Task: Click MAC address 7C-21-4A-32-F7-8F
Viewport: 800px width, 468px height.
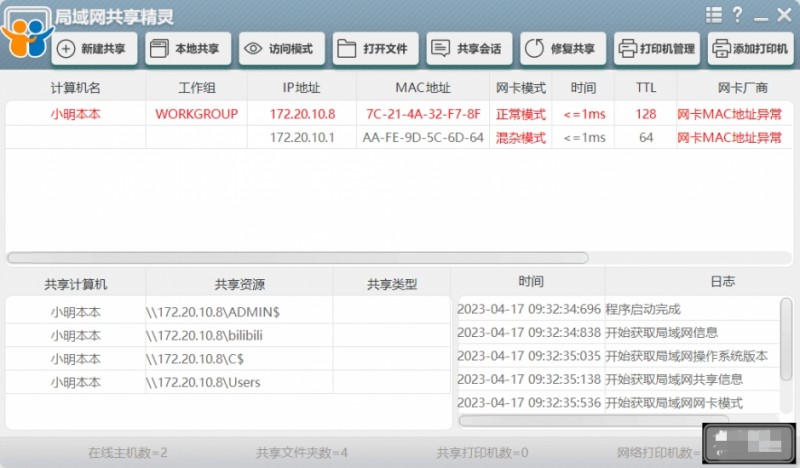Action: point(423,114)
